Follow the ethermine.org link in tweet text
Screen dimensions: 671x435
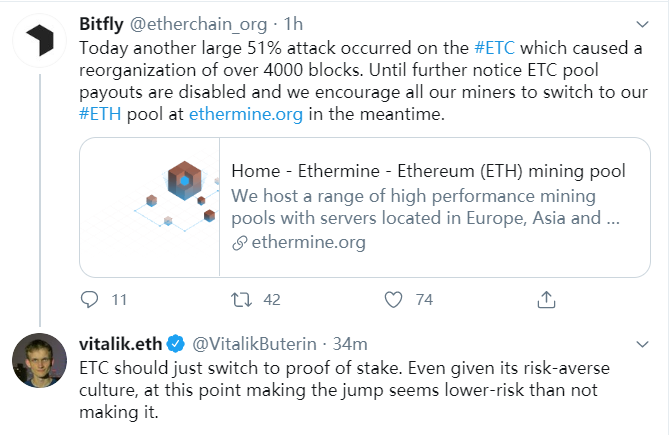246,114
